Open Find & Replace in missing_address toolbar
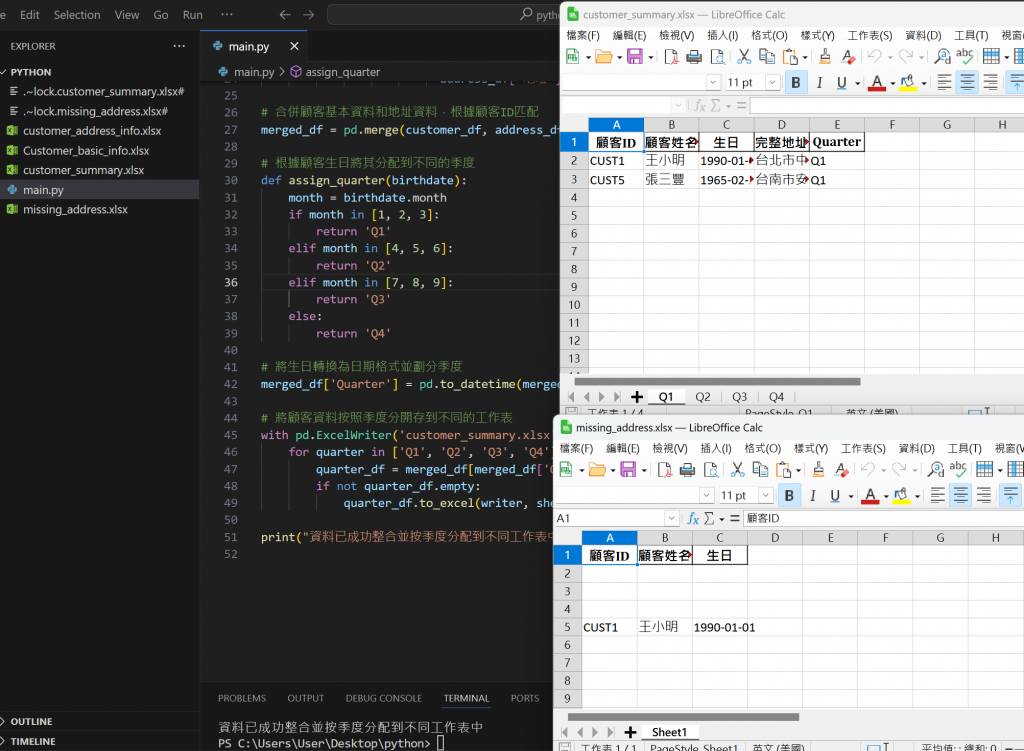Screen dimensions: 1024x751 (935, 470)
